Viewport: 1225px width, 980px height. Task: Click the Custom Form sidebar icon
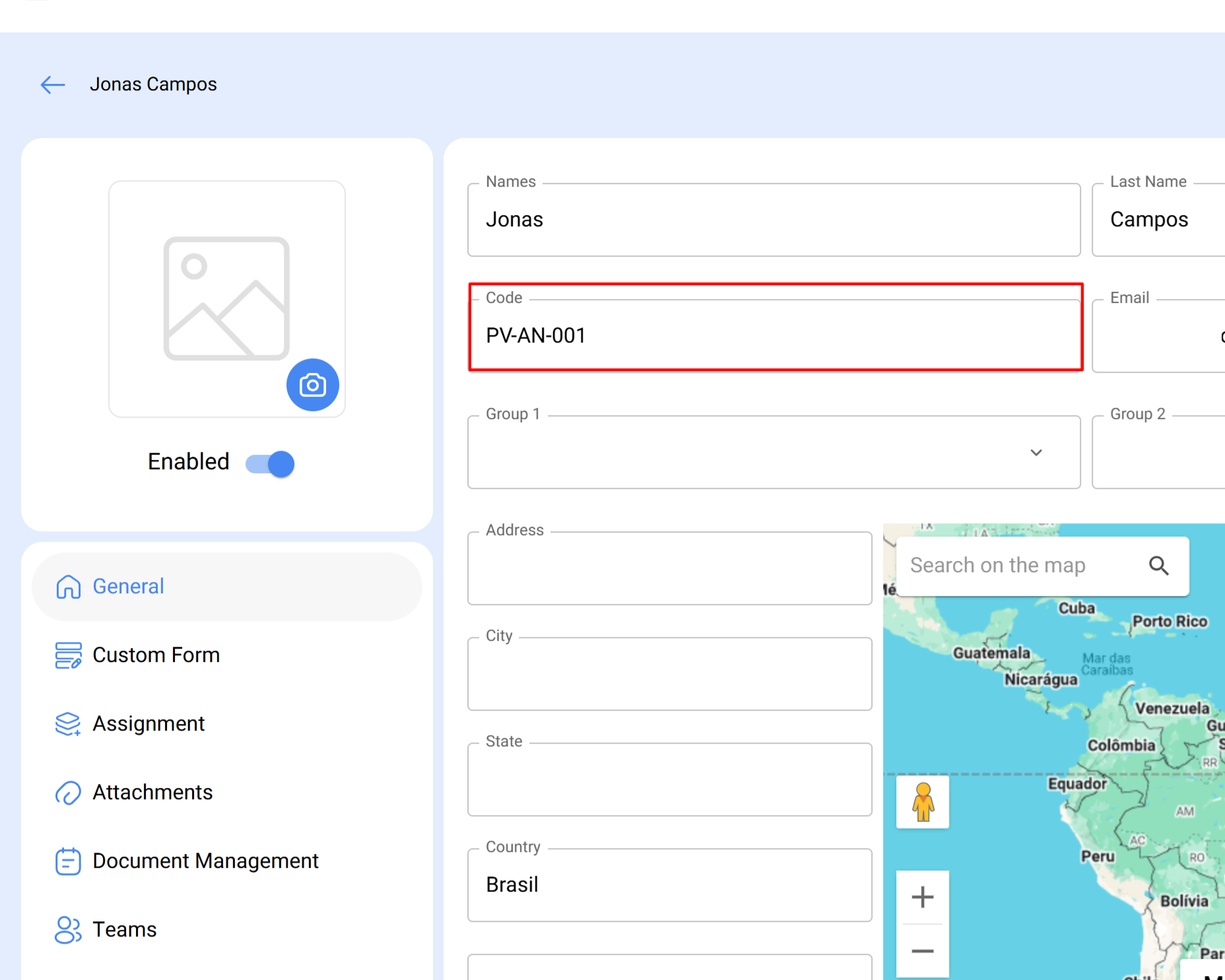pyautogui.click(x=68, y=655)
